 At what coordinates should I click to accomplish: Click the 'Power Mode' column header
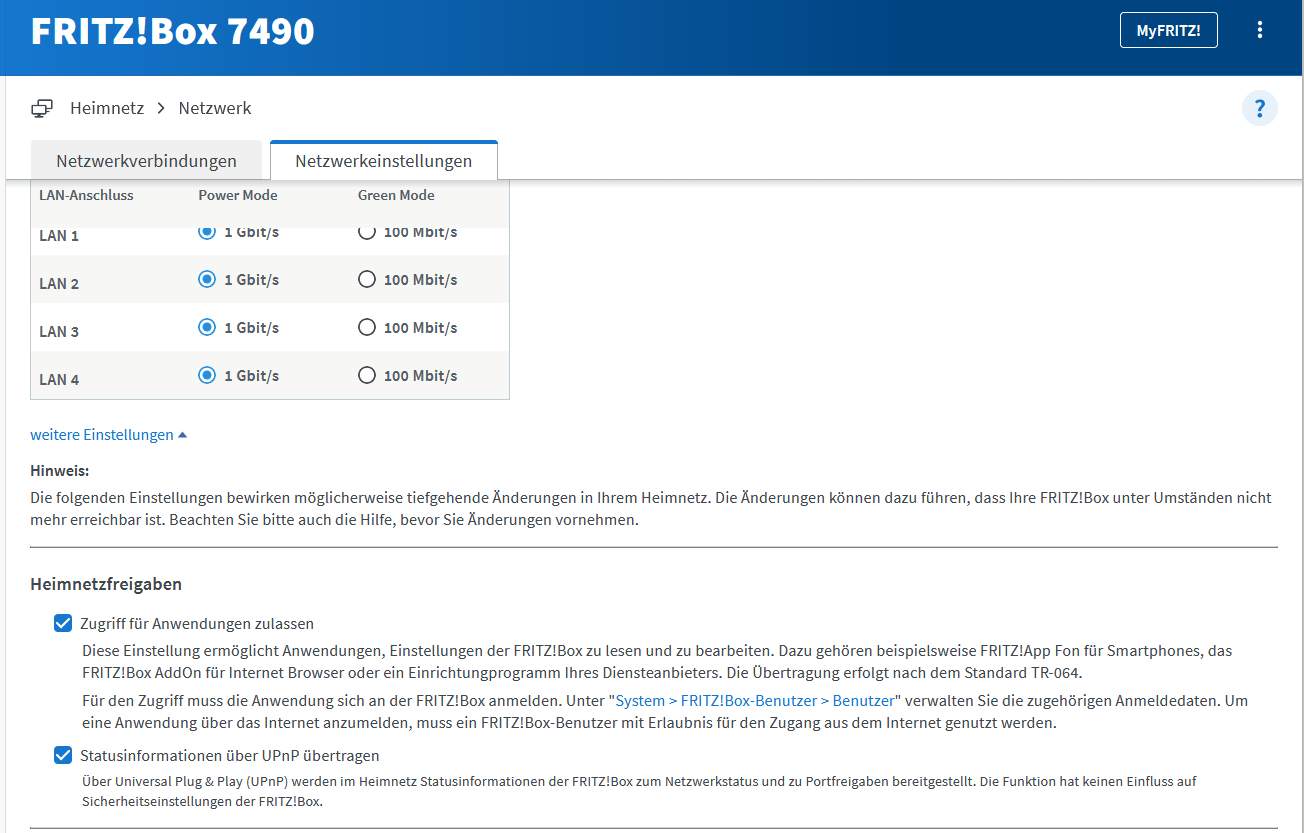pos(238,195)
